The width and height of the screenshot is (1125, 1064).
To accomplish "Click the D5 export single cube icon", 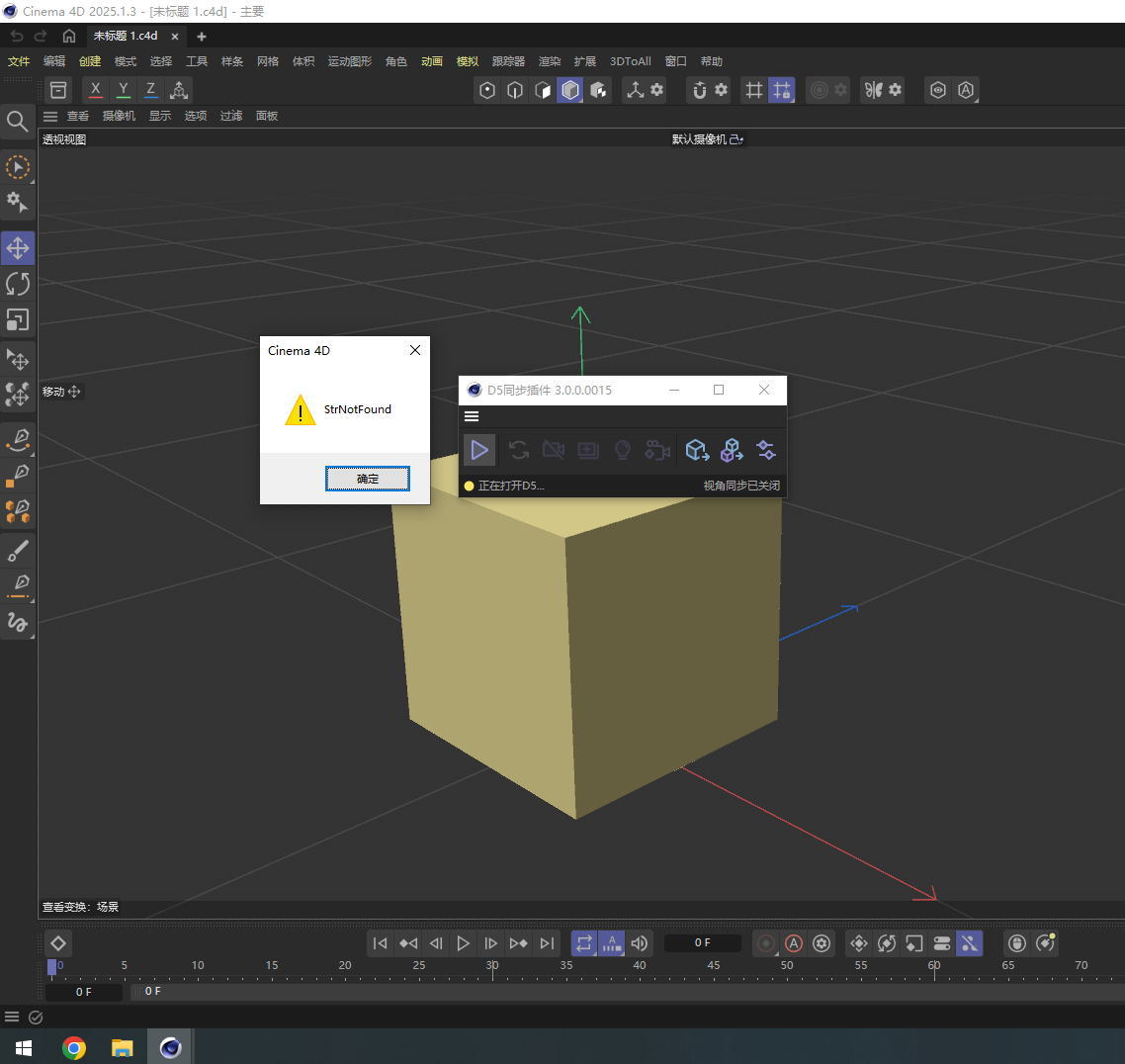I will 697,451.
